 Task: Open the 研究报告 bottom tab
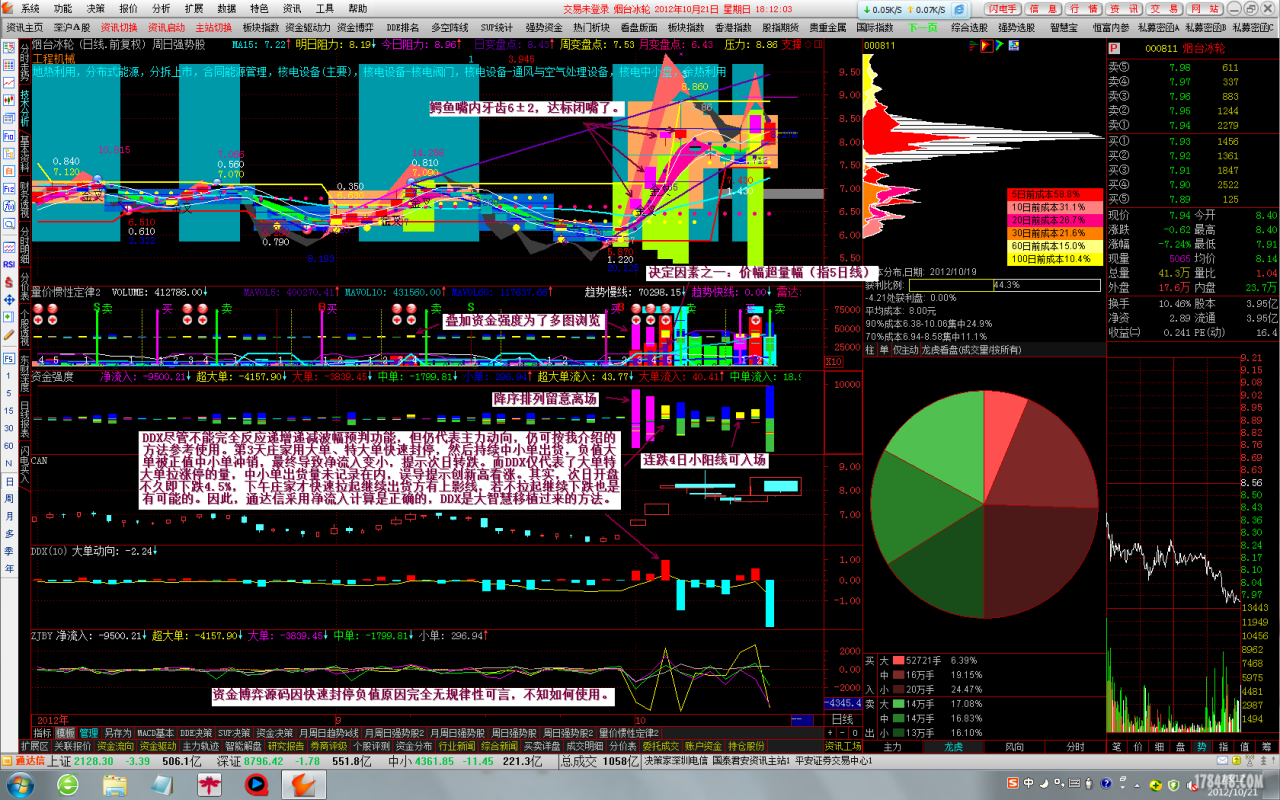point(286,746)
